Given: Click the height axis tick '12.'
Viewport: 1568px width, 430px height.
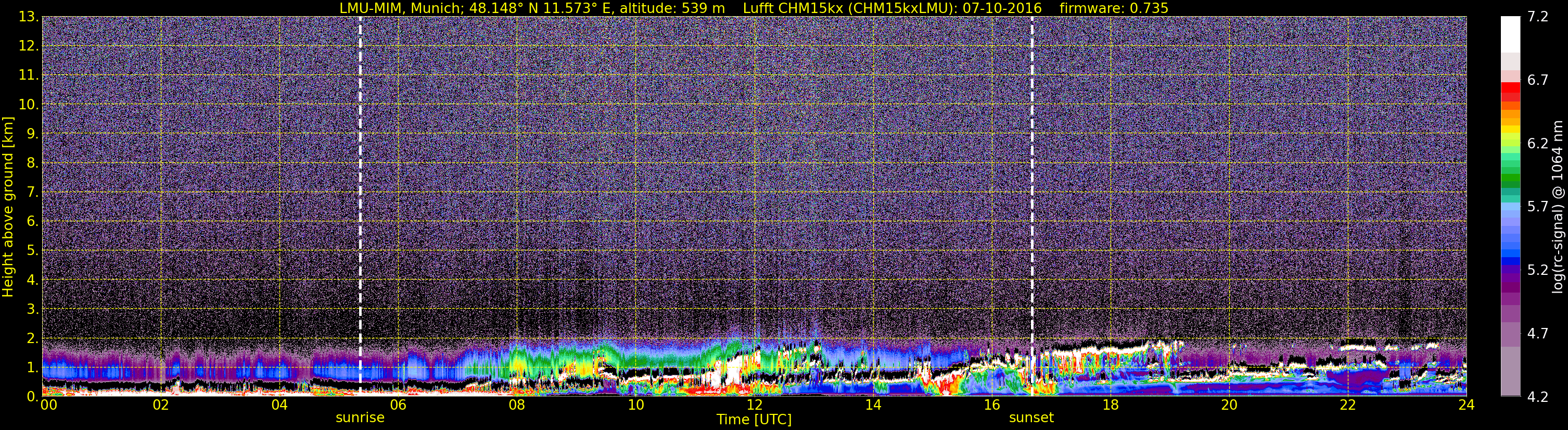Looking at the screenshot, I should (28, 46).
